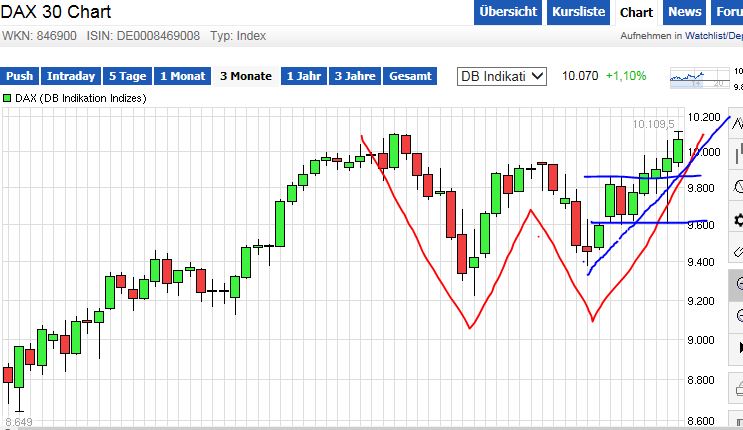Screen dimensions: 743x430
Task: Switch to the Übersicht tab
Action: click(508, 12)
